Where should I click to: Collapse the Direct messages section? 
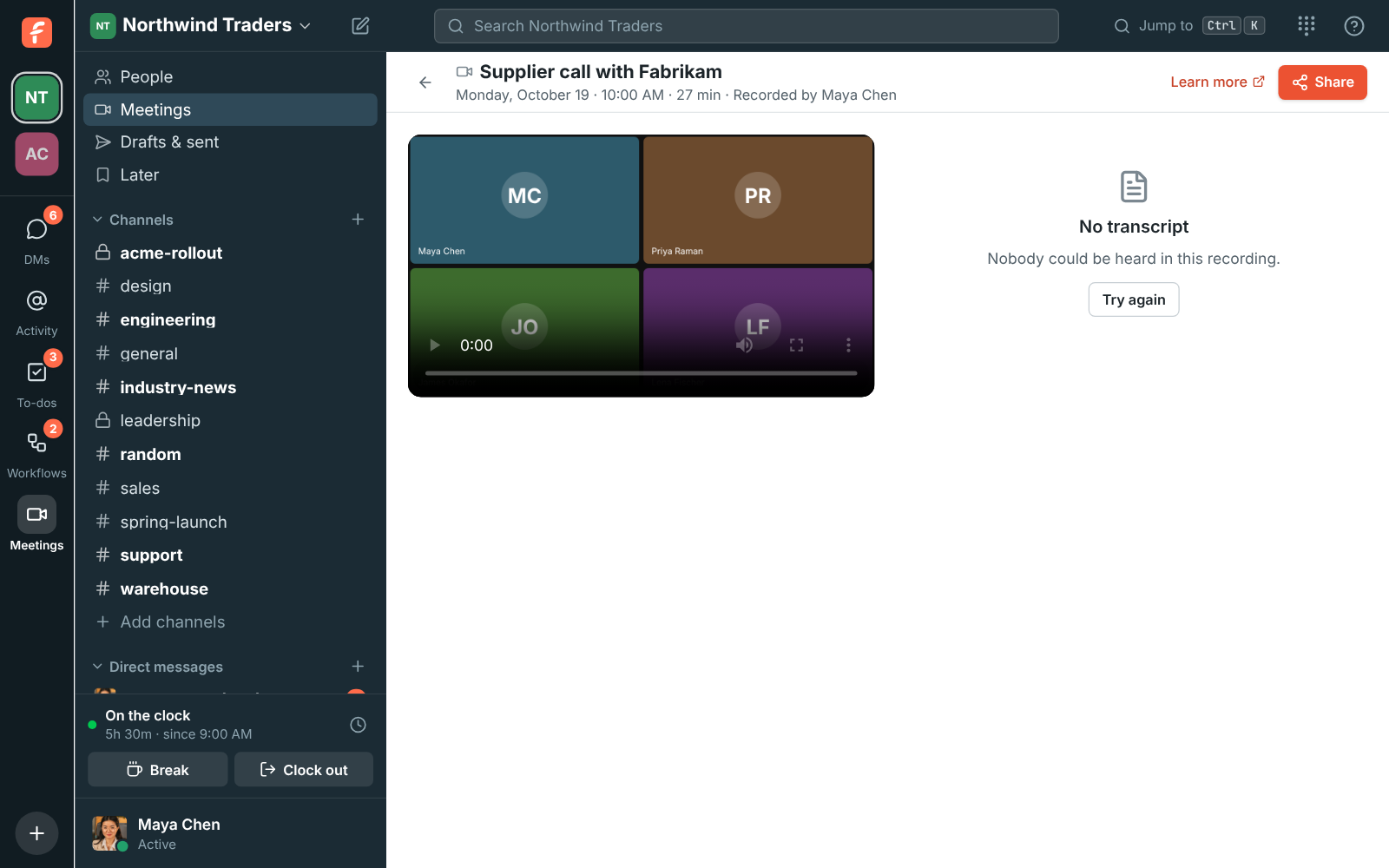157,667
